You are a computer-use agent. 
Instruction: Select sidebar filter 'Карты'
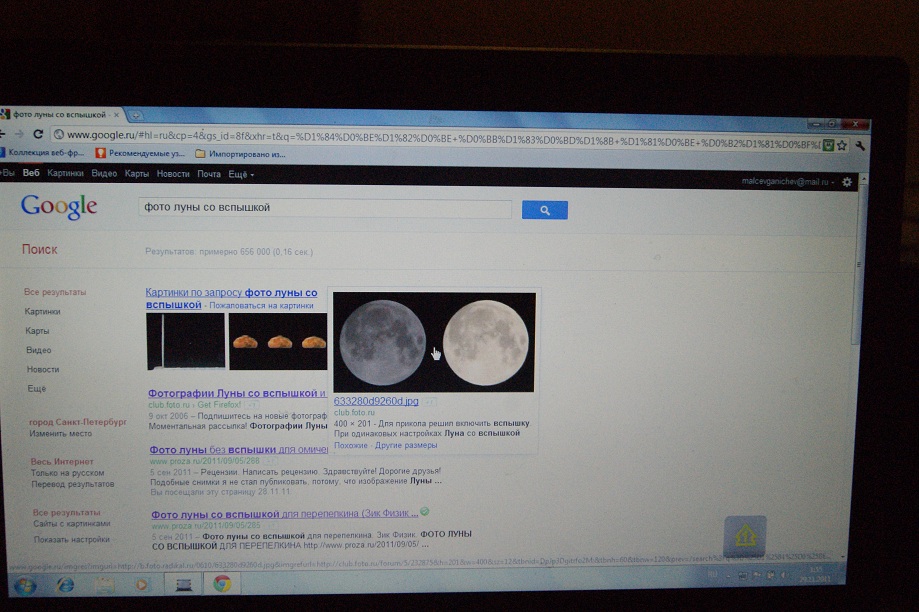point(37,331)
